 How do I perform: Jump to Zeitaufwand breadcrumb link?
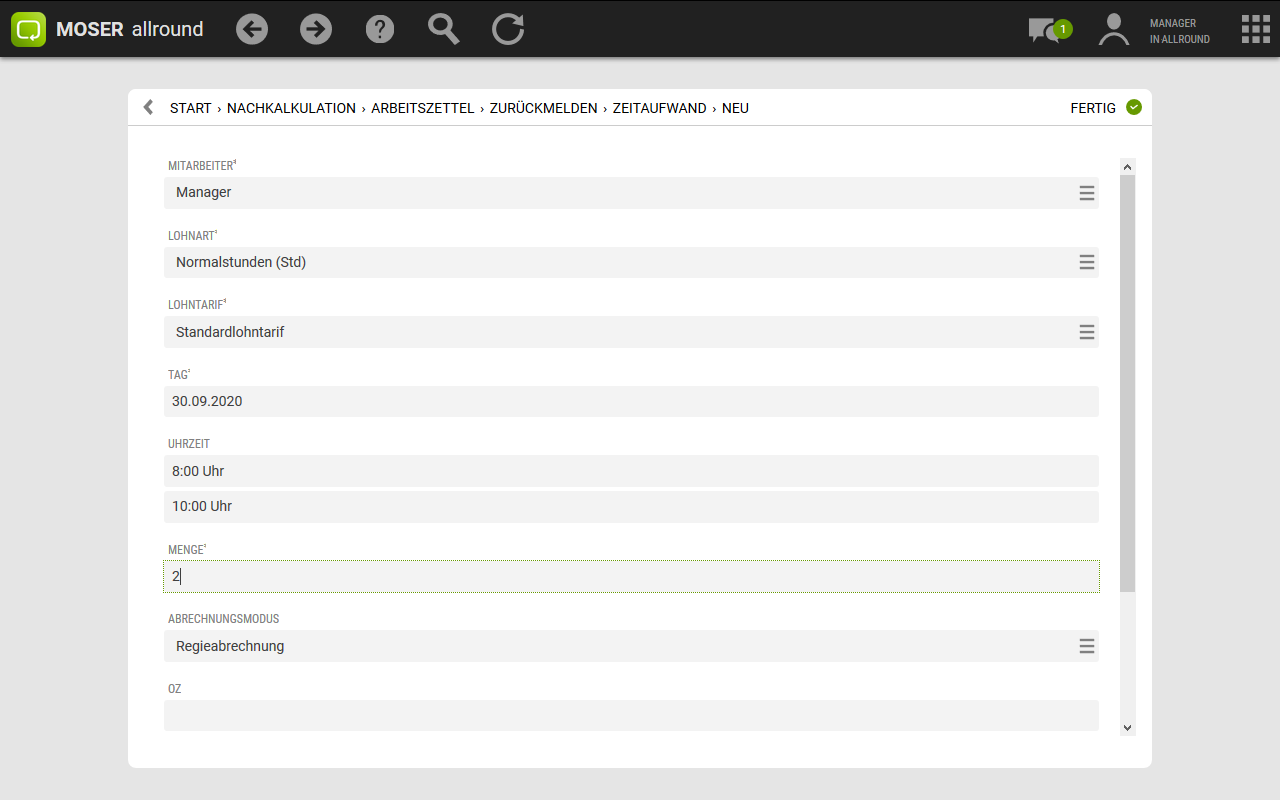point(659,108)
